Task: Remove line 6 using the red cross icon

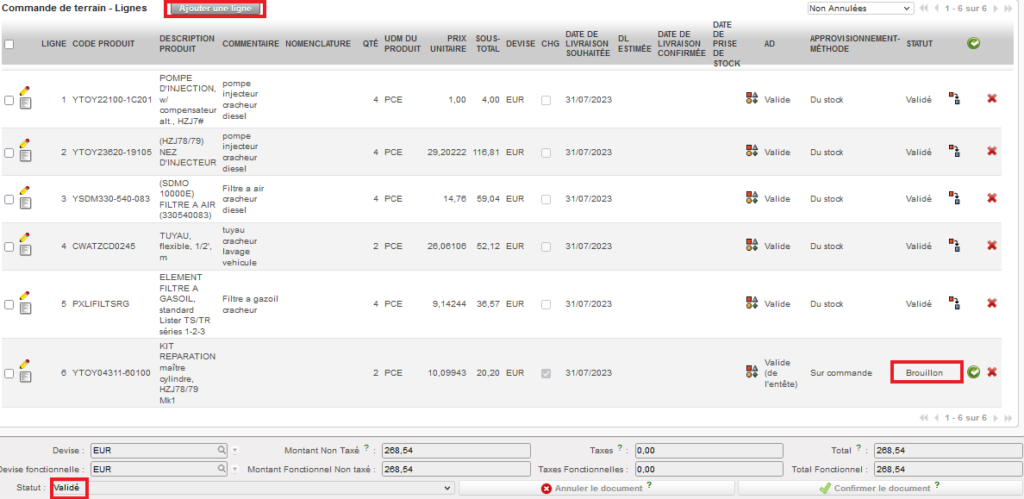Action: (x=992, y=372)
